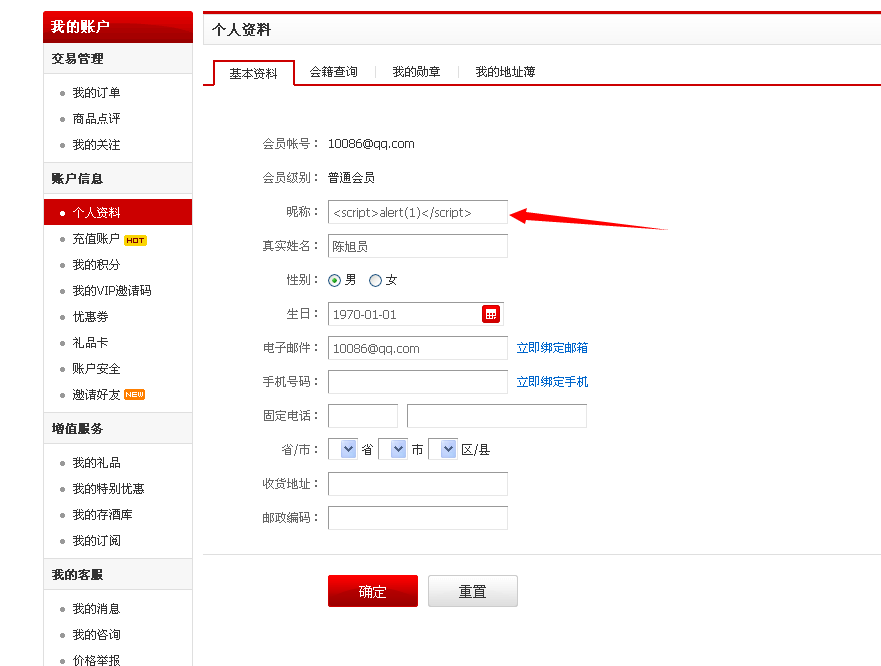Open 我的订单 in the sidebar
The image size is (881, 666).
click(96, 93)
